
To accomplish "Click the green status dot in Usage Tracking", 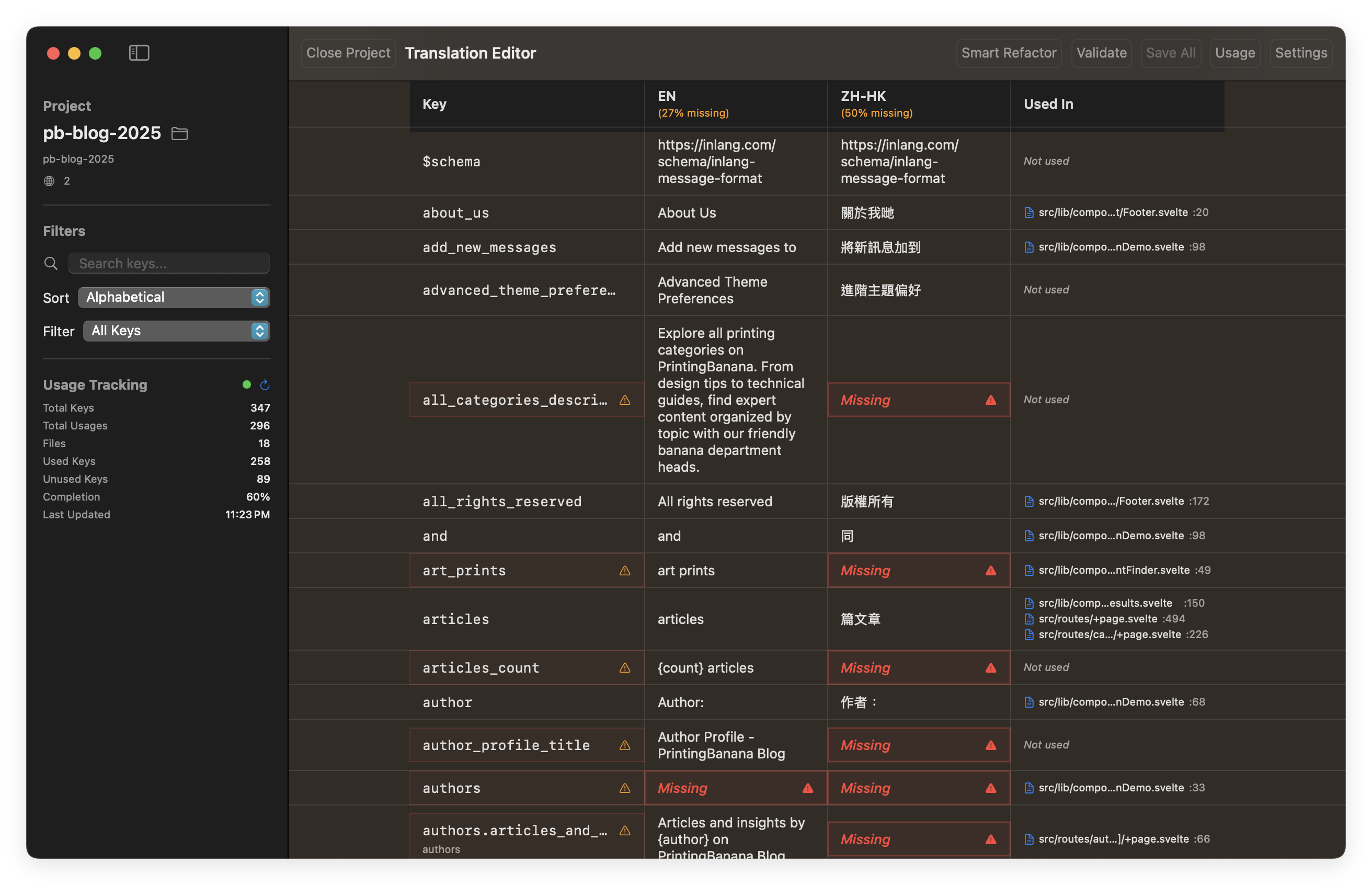I will pos(246,385).
